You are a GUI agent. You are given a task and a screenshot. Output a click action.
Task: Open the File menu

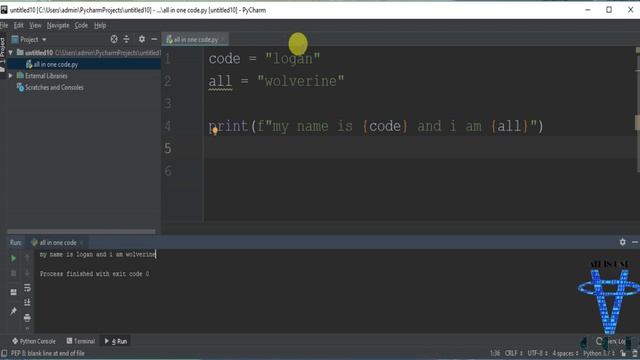(4, 25)
